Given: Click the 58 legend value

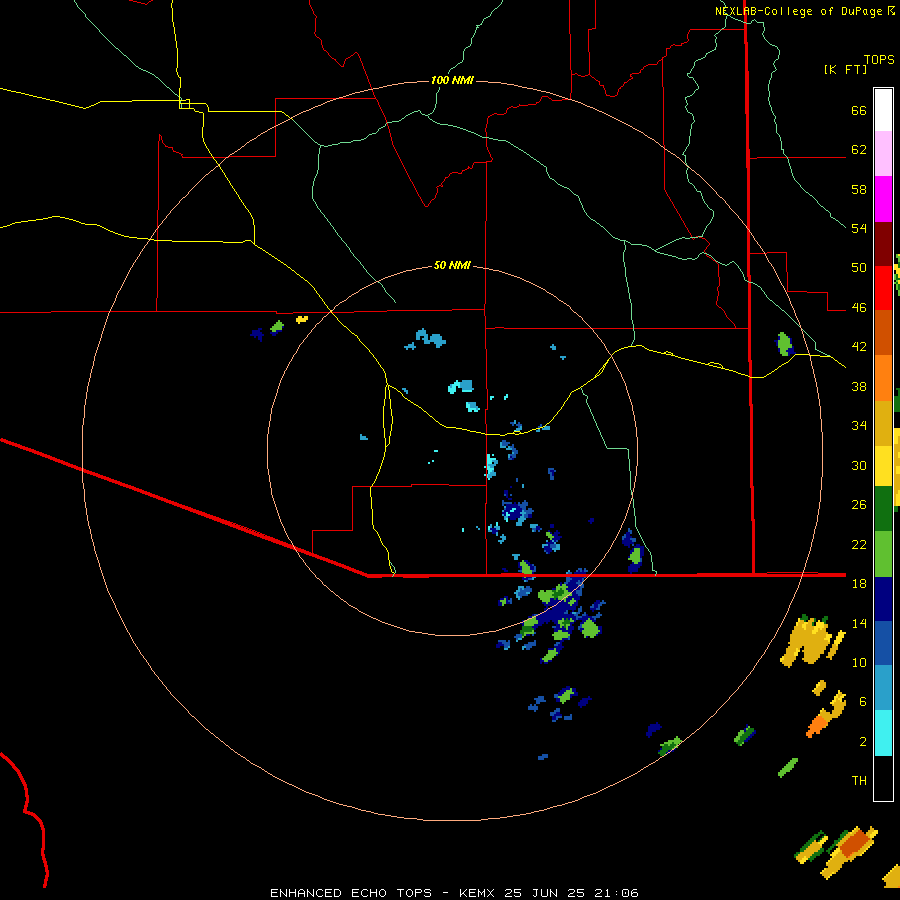Looking at the screenshot, I should coord(859,189).
